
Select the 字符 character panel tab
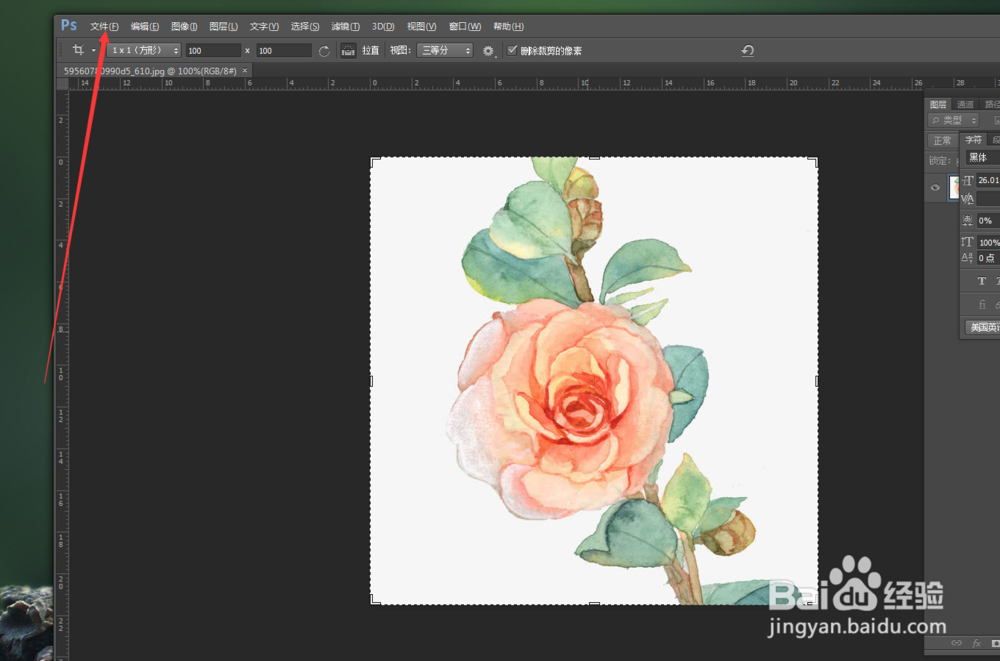click(x=973, y=139)
